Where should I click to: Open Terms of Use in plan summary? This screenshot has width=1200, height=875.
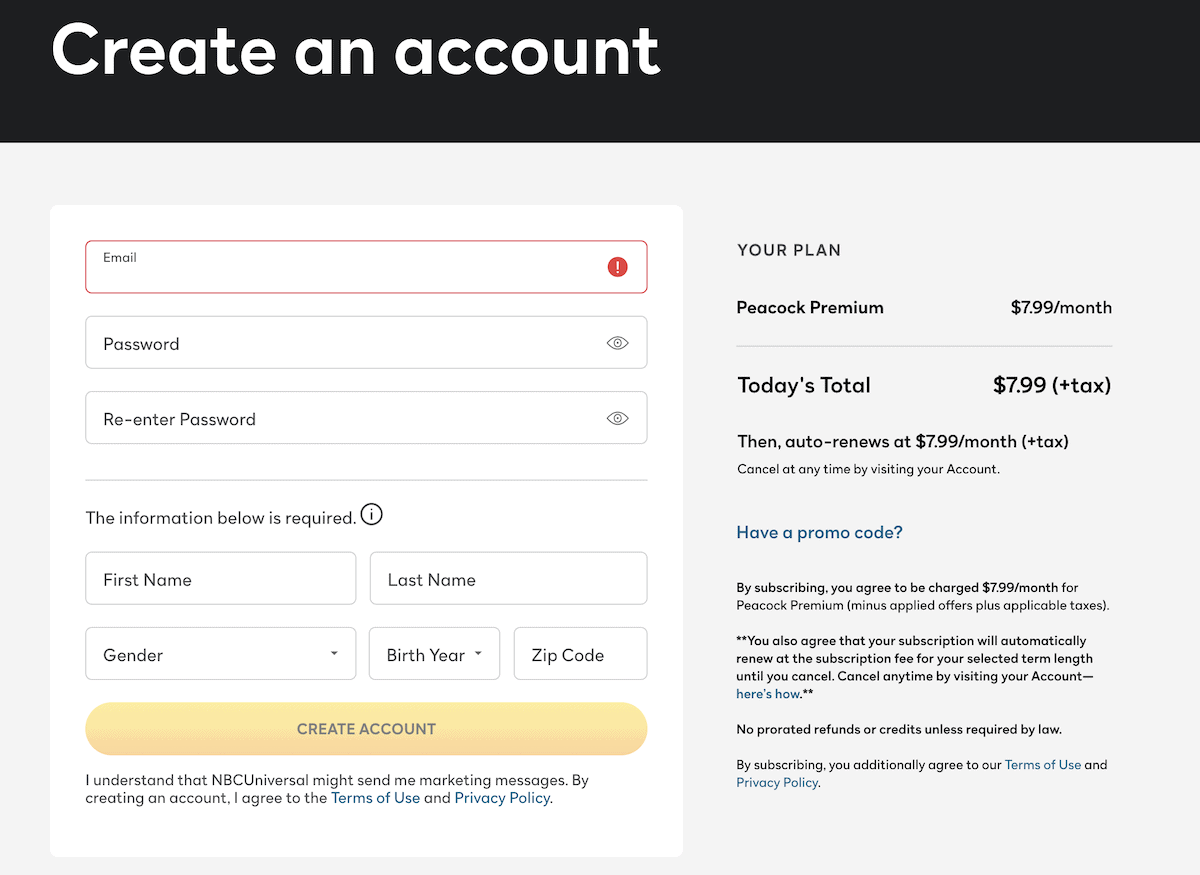click(x=1043, y=765)
